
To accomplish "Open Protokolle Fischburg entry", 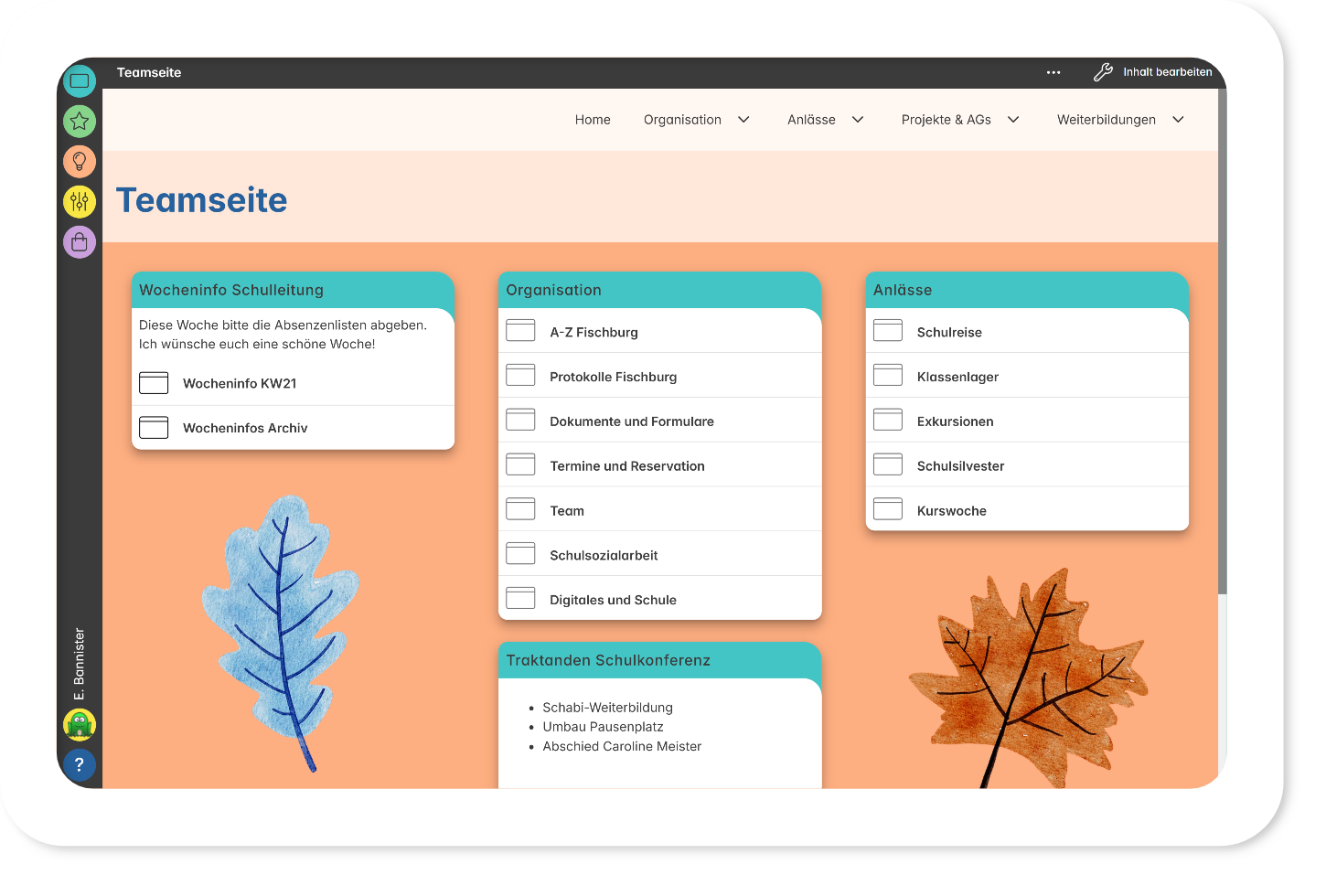I will pos(613,377).
